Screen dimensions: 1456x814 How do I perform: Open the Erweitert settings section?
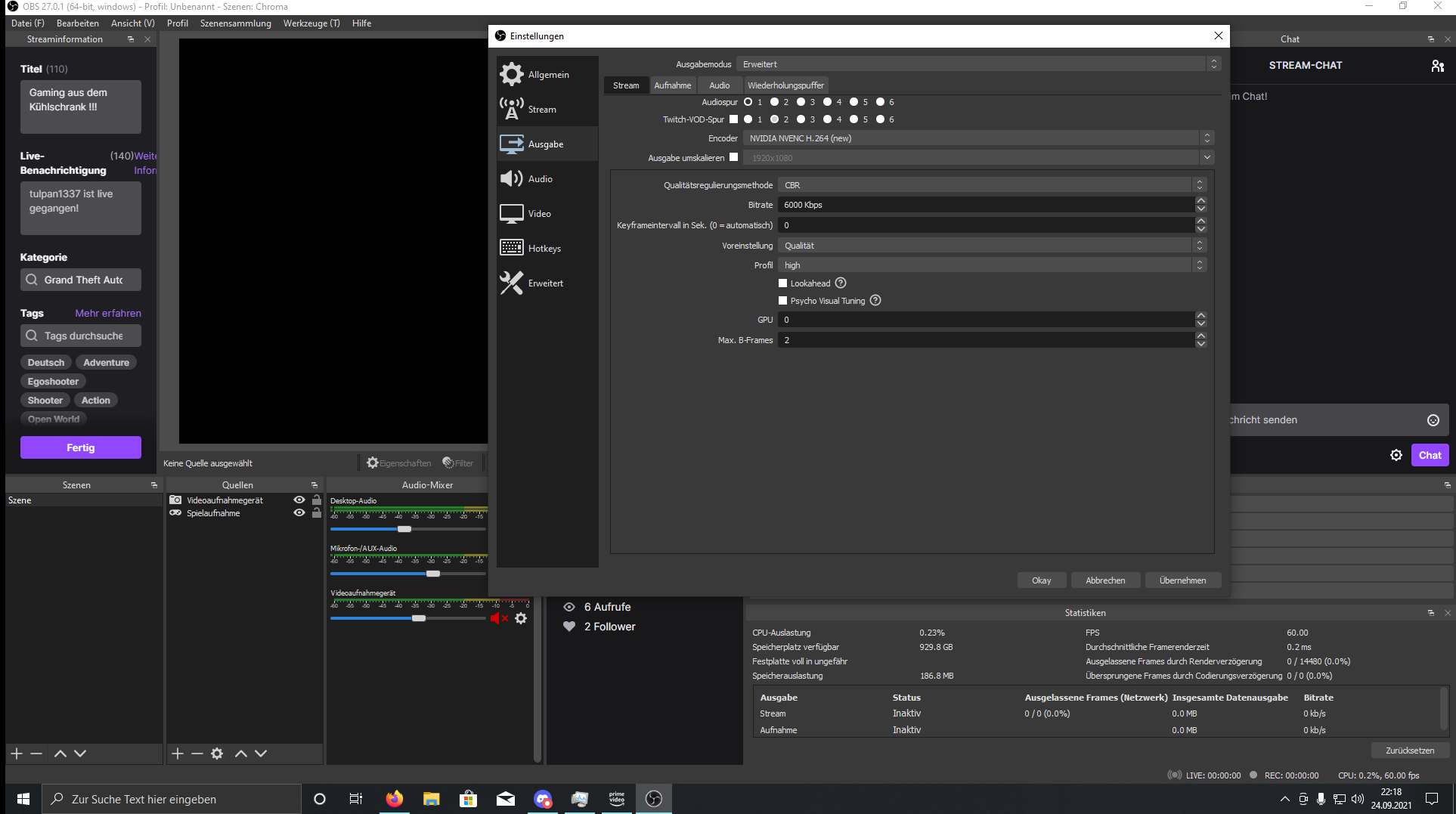coord(547,283)
